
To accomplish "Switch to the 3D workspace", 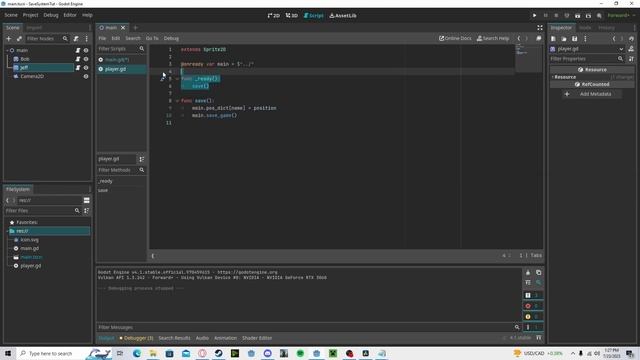I will (291, 16).
